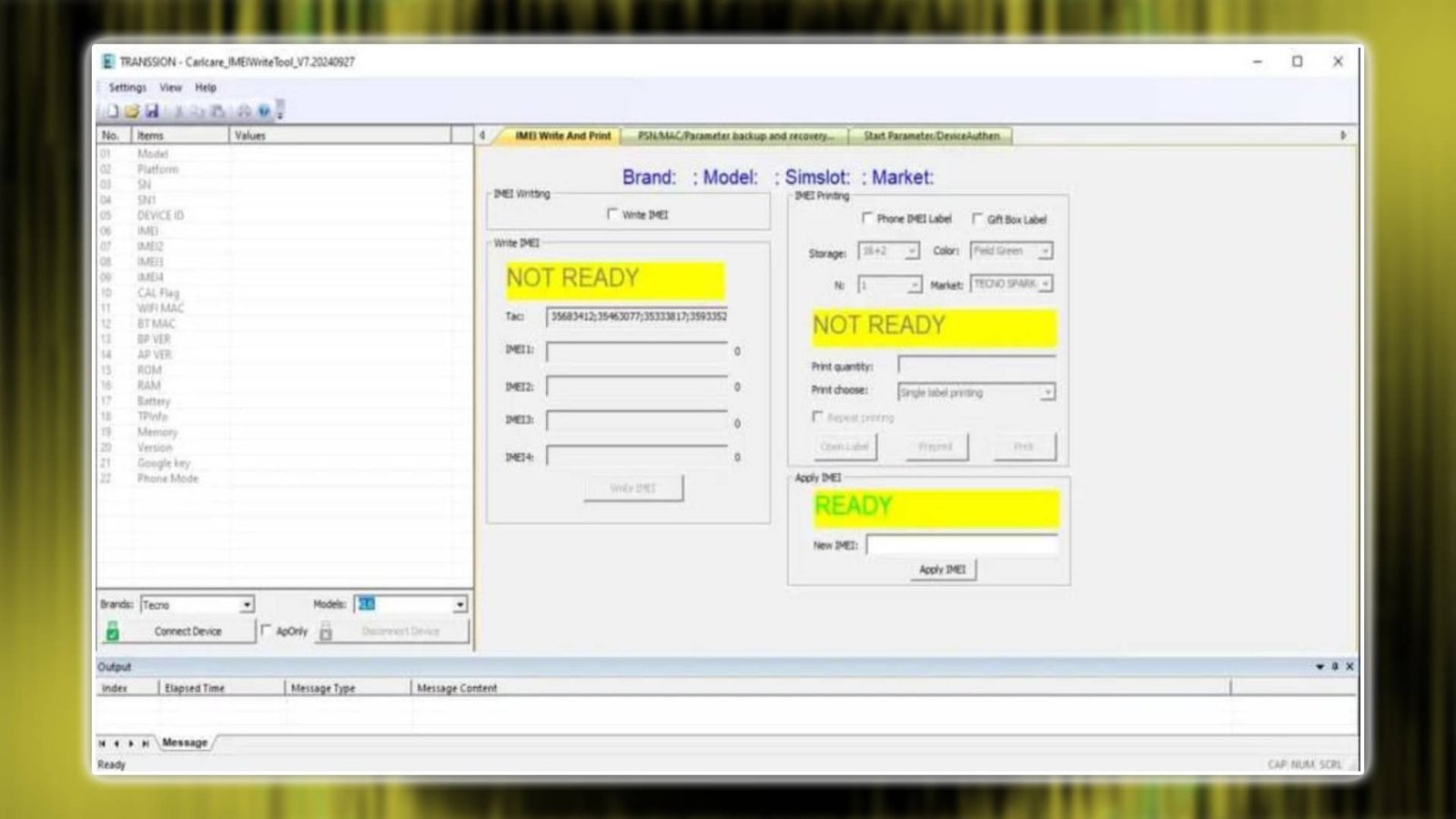Click the Copy icon on the toolbar

click(x=197, y=109)
